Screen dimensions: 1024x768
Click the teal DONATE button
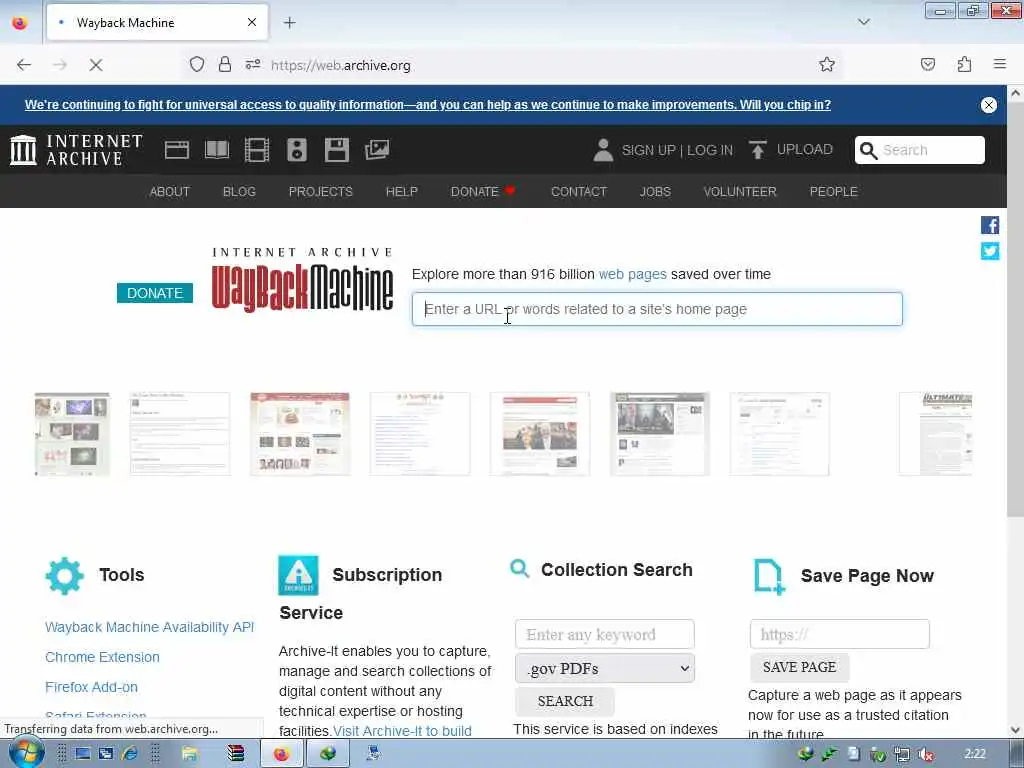point(155,293)
